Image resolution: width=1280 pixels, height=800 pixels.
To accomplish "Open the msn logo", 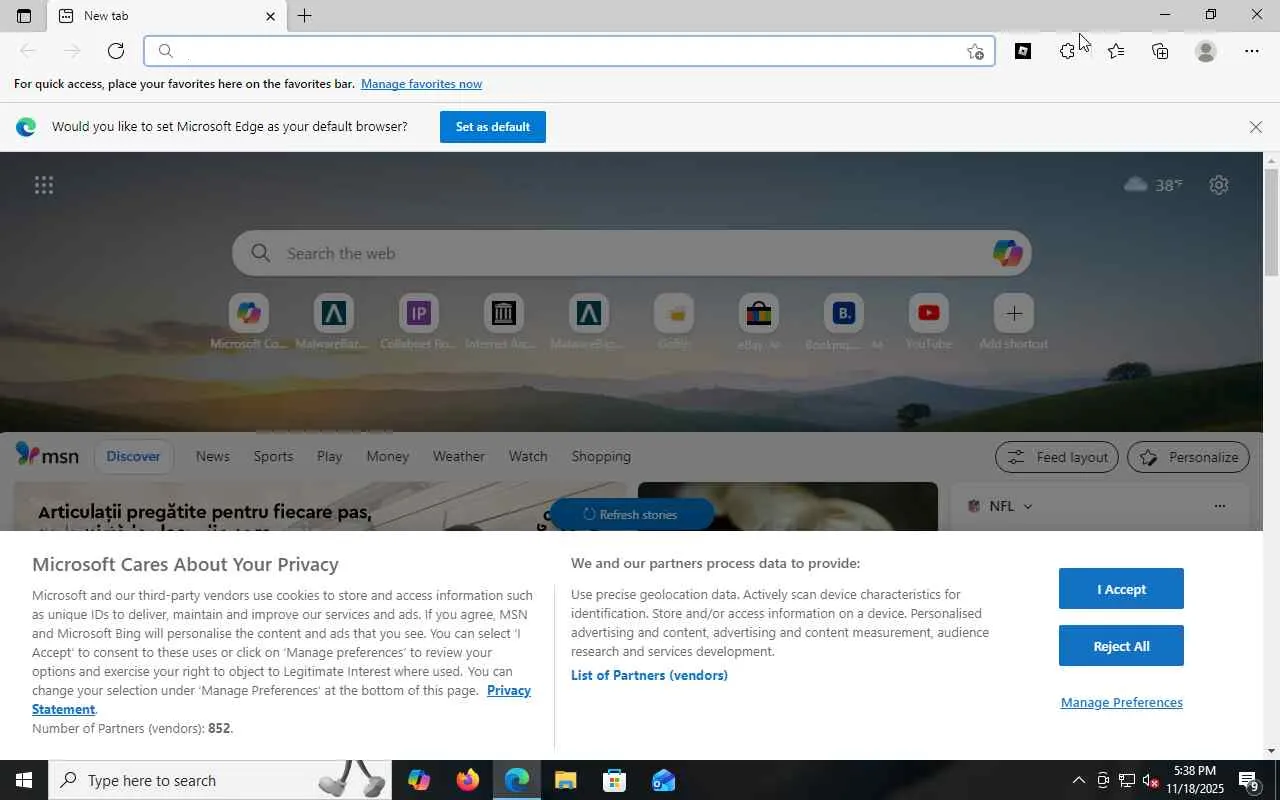I will coord(47,455).
